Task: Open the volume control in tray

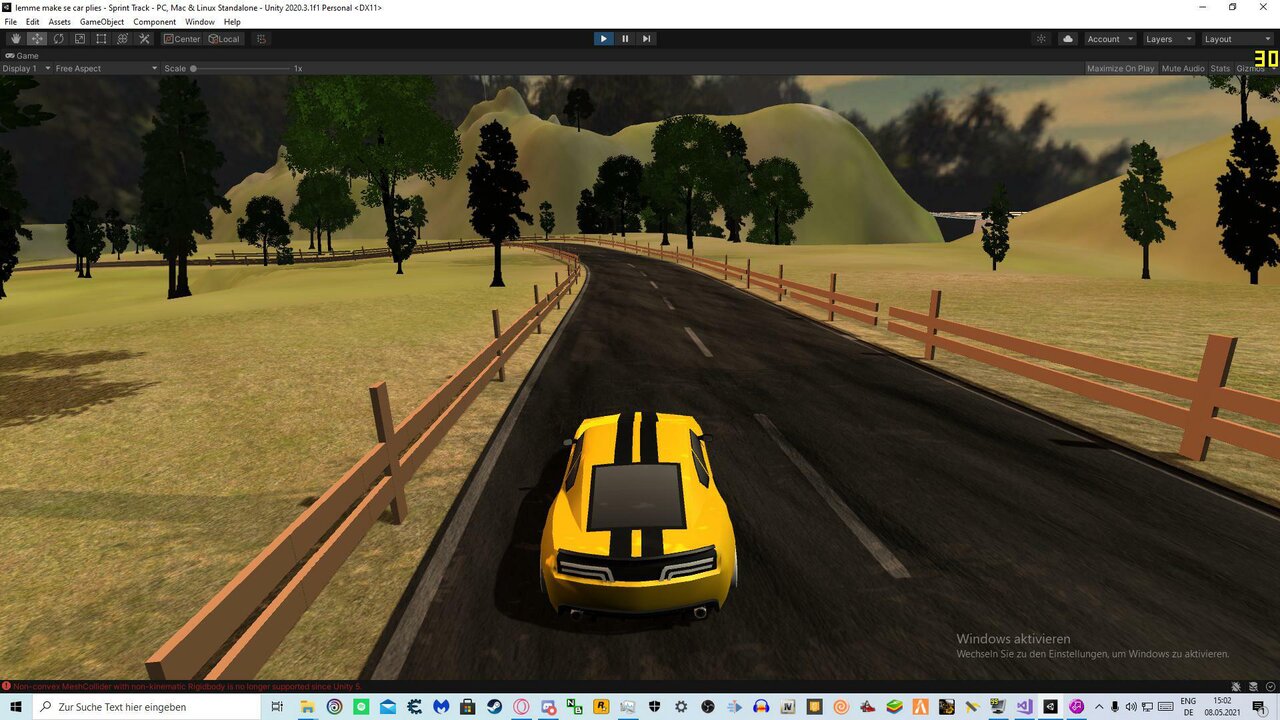Action: point(1131,707)
